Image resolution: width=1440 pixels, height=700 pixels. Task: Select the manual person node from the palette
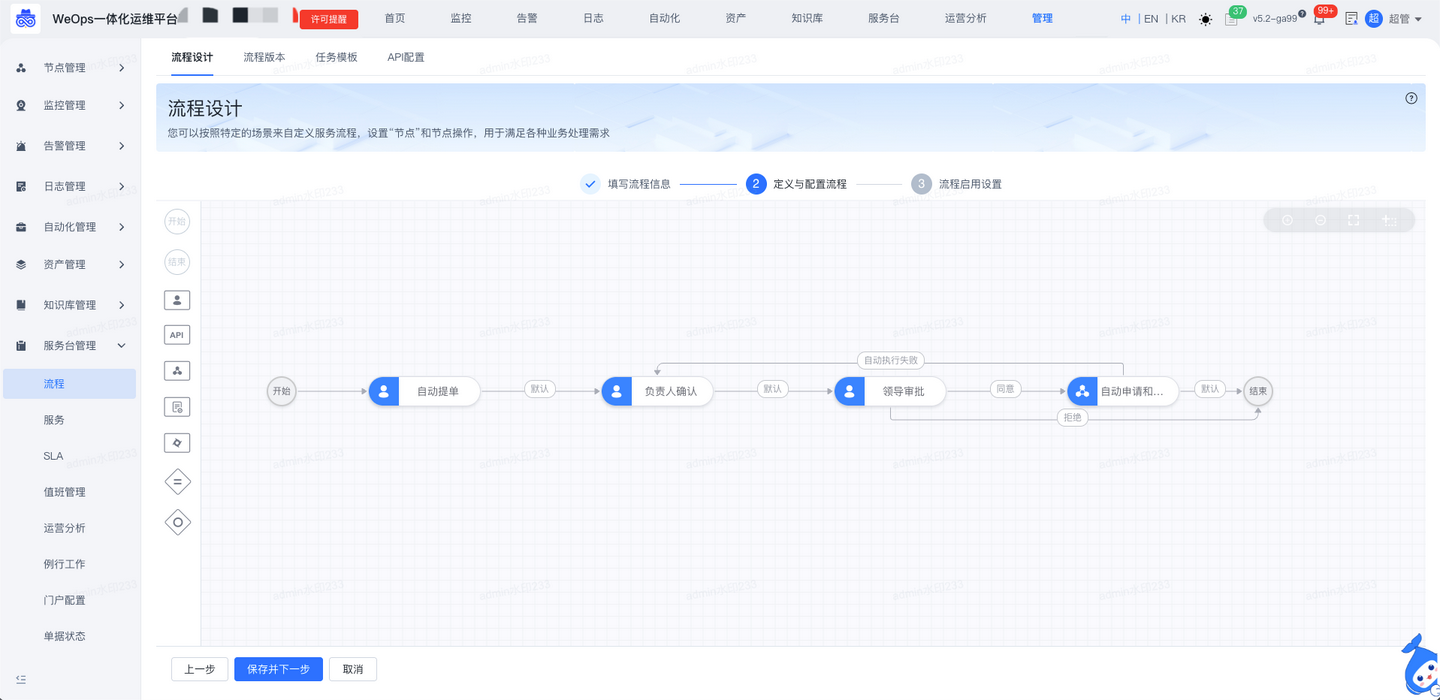click(177, 299)
